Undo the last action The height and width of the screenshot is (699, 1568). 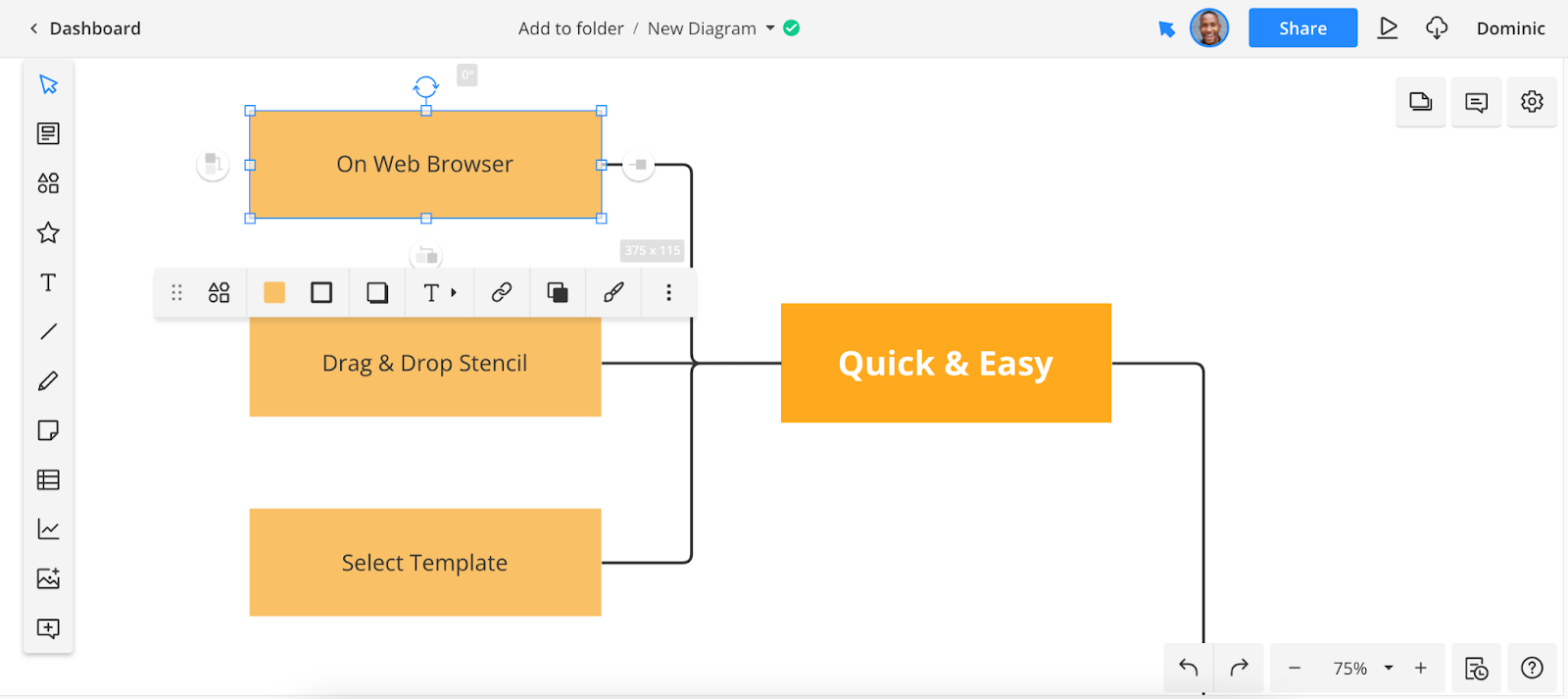(x=1189, y=668)
